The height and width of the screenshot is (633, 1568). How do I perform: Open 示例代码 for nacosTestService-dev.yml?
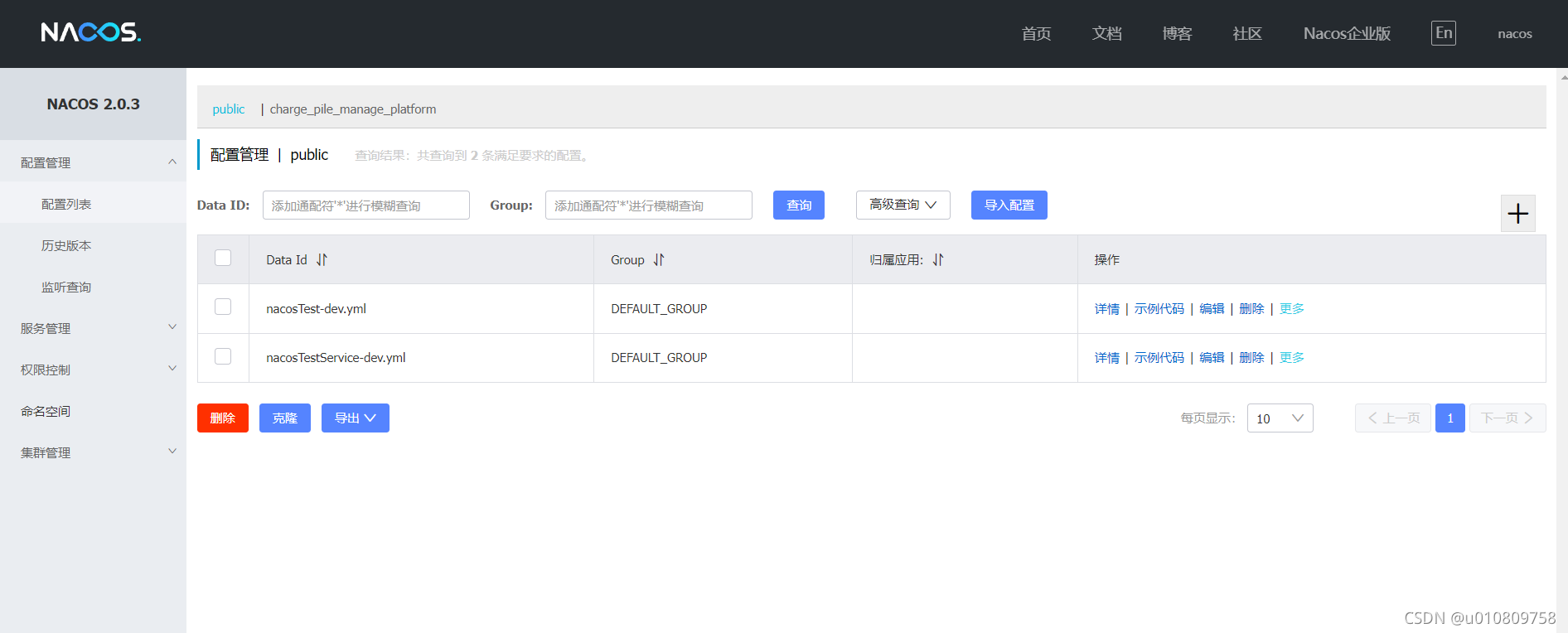(1159, 357)
